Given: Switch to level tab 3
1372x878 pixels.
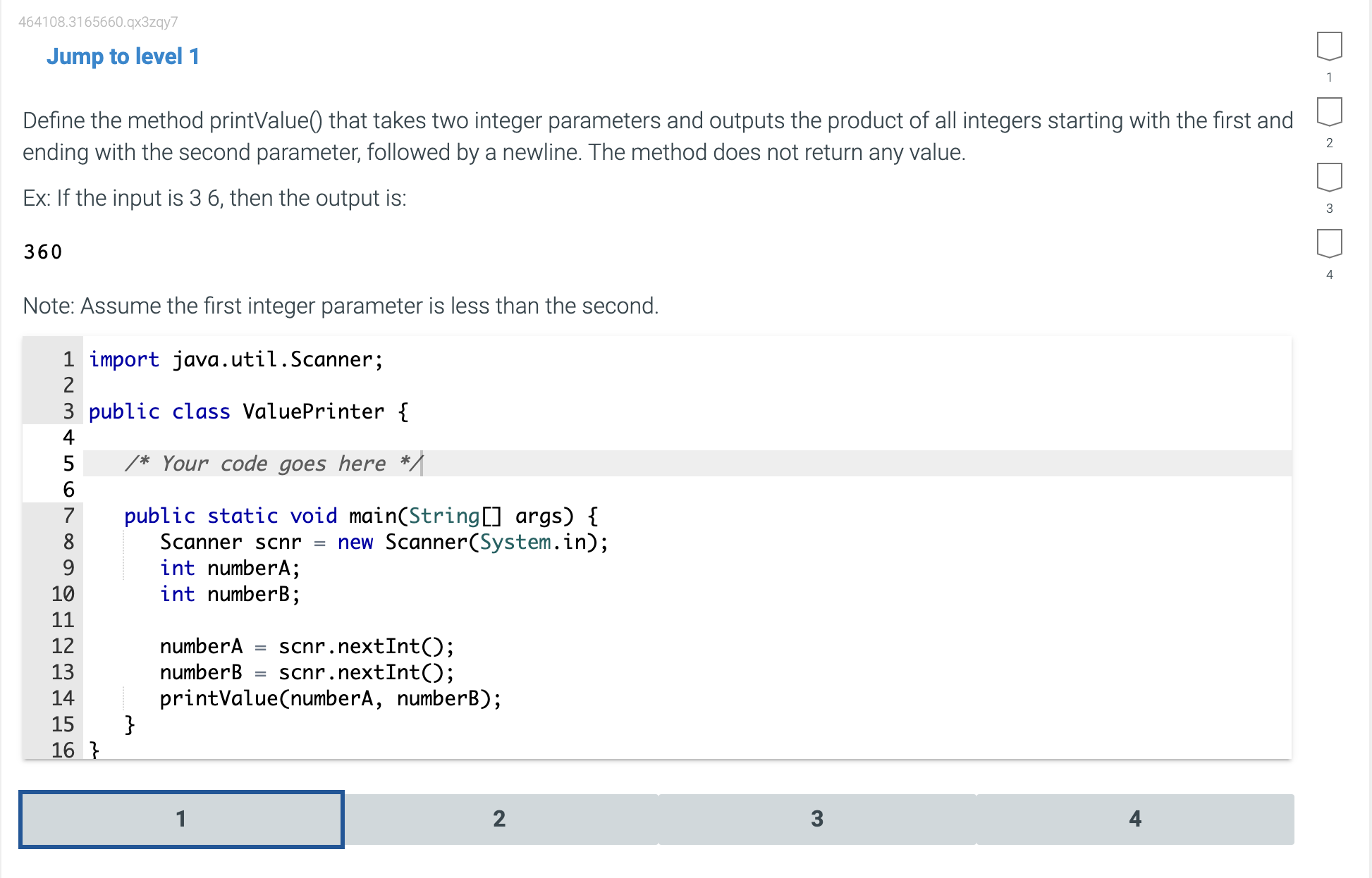Looking at the screenshot, I should point(817,819).
